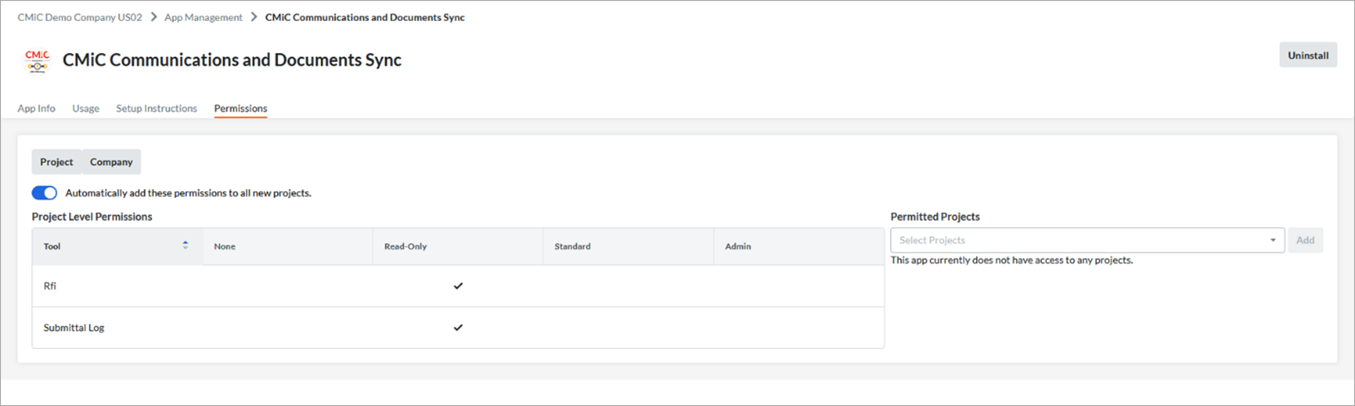Go to App Management breadcrumb
The width and height of the screenshot is (1355, 406).
(x=205, y=17)
